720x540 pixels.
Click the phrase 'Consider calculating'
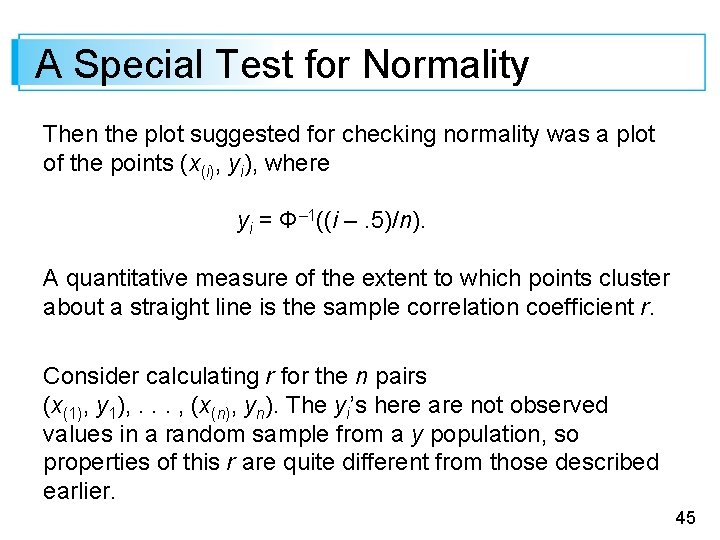(152, 377)
